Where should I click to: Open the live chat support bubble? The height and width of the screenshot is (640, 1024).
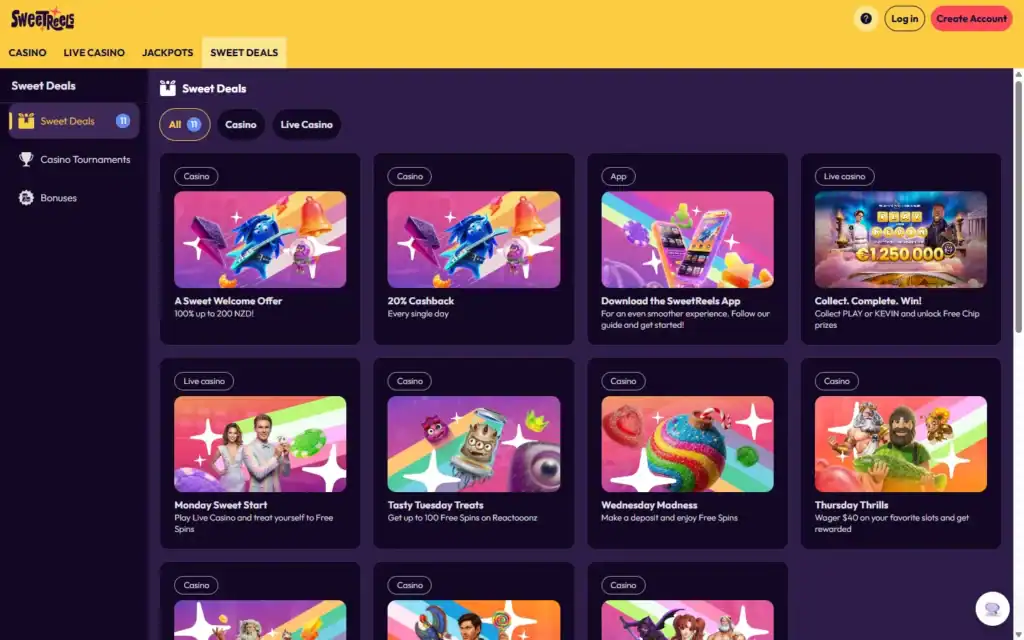[x=992, y=609]
